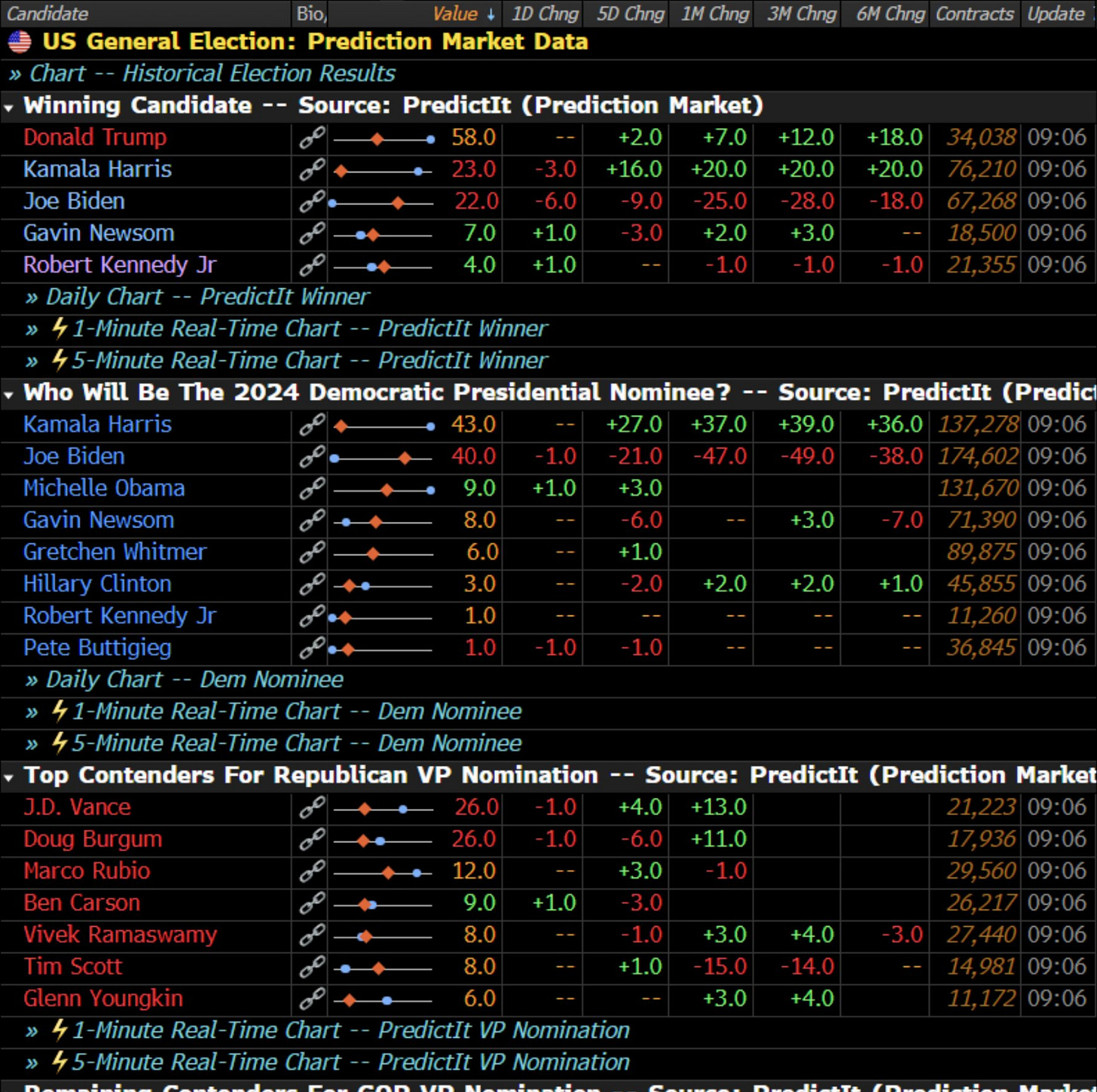The image size is (1097, 1092).
Task: Open bio link icon for Doug Burgum
Action: click(x=312, y=839)
